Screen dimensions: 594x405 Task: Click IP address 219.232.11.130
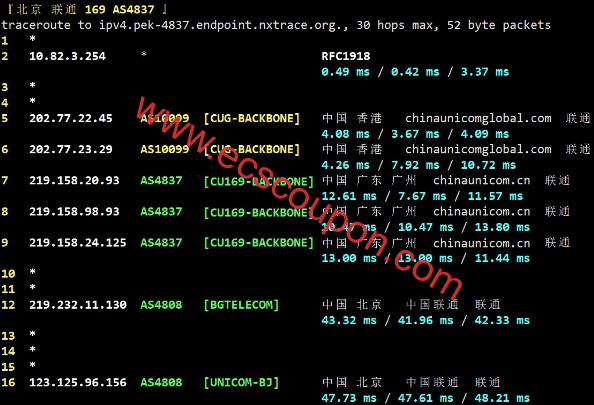click(x=78, y=305)
